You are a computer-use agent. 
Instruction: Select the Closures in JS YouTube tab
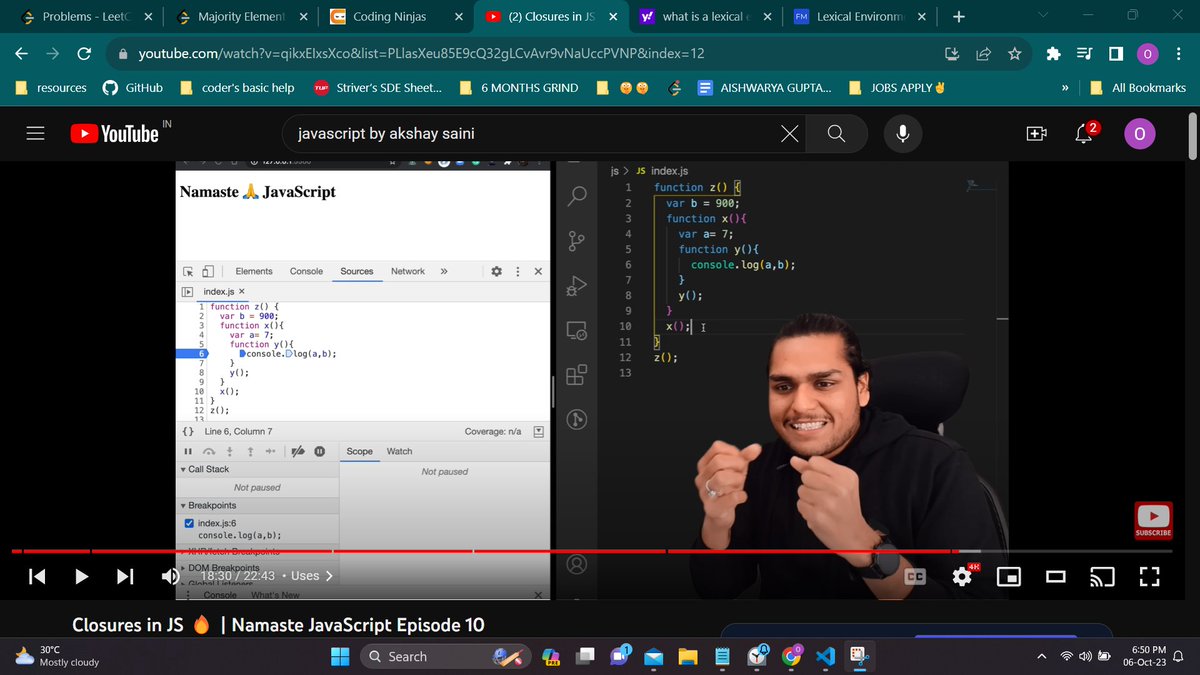(552, 17)
